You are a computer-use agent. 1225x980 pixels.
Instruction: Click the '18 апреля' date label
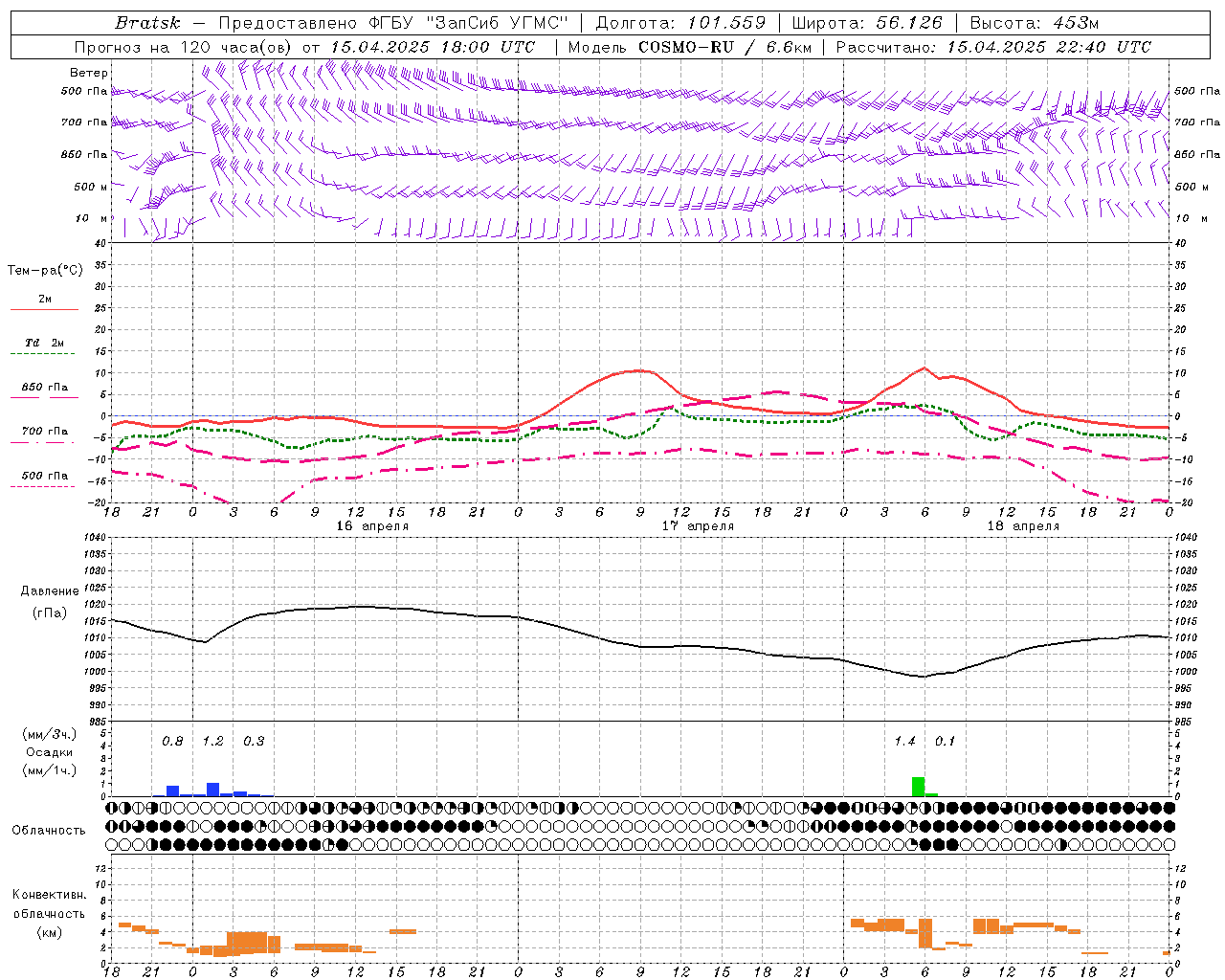pyautogui.click(x=1023, y=526)
